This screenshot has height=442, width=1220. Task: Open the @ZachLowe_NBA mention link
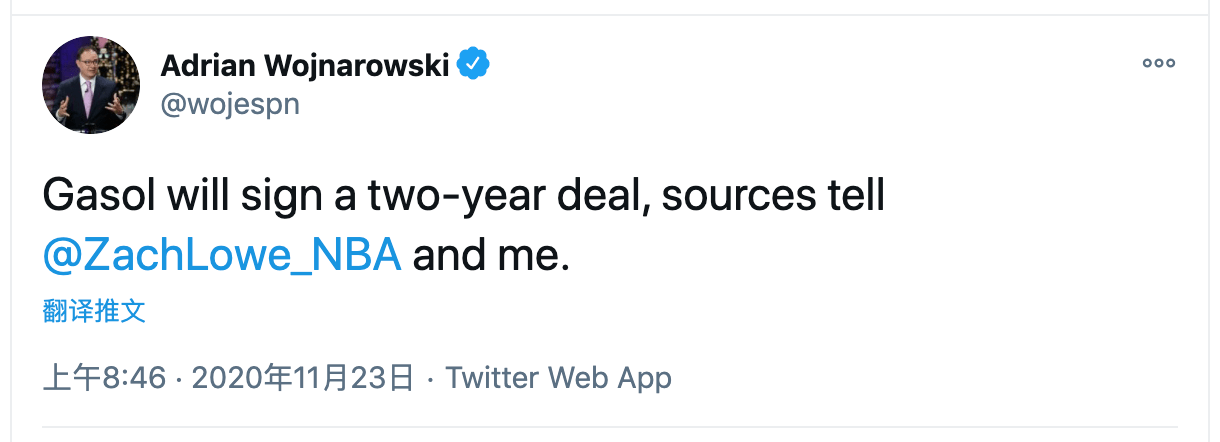click(x=222, y=256)
